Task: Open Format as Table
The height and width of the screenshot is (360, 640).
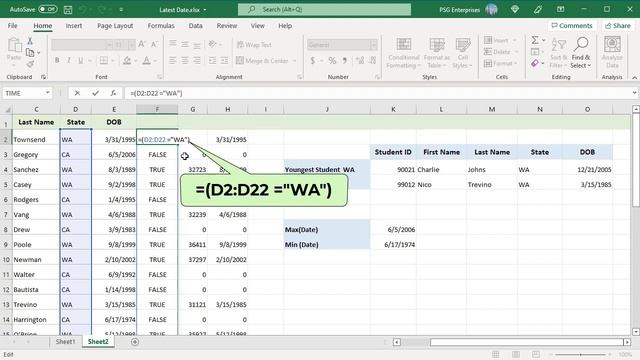Action: click(x=436, y=53)
